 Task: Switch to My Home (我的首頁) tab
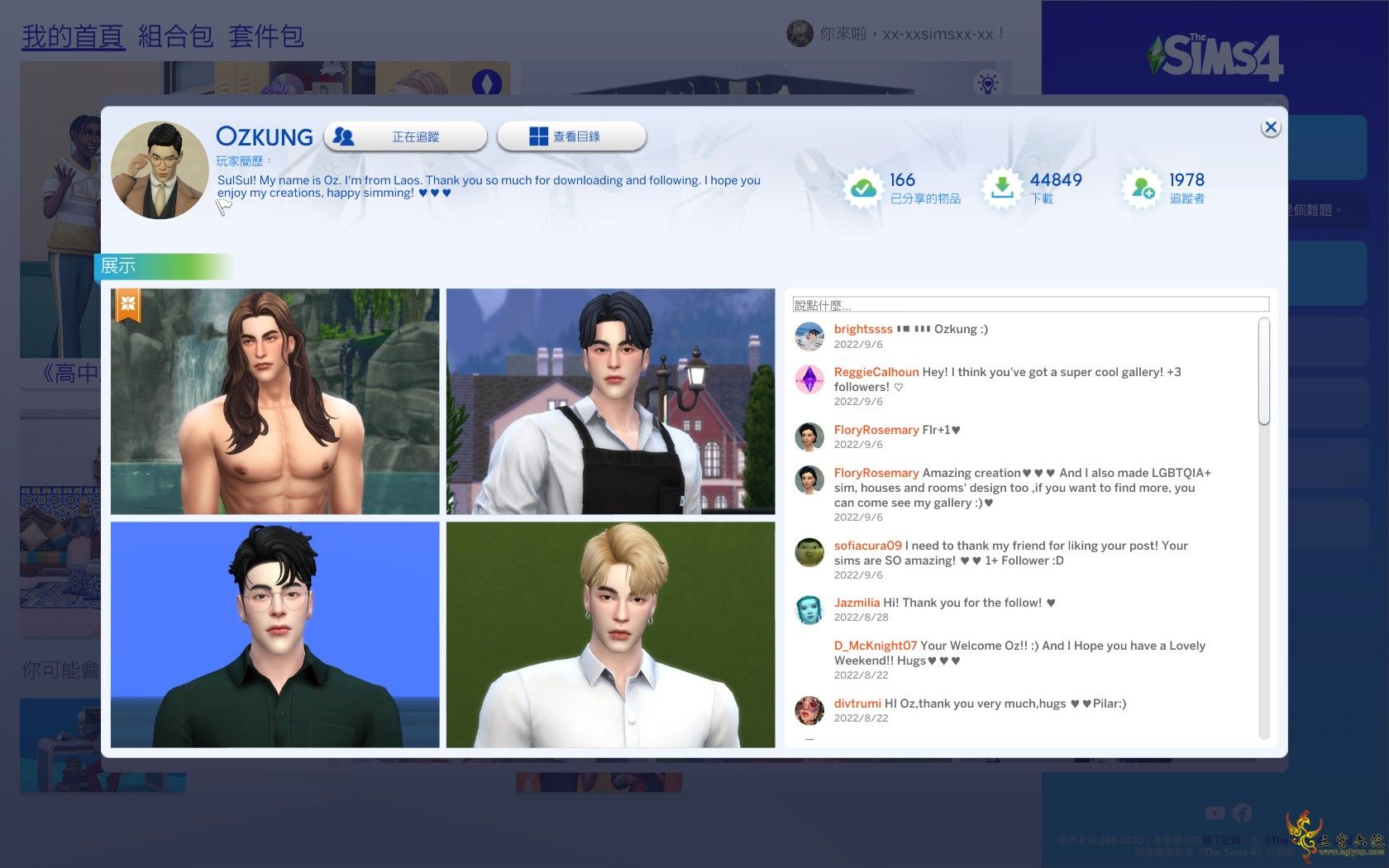[73, 36]
